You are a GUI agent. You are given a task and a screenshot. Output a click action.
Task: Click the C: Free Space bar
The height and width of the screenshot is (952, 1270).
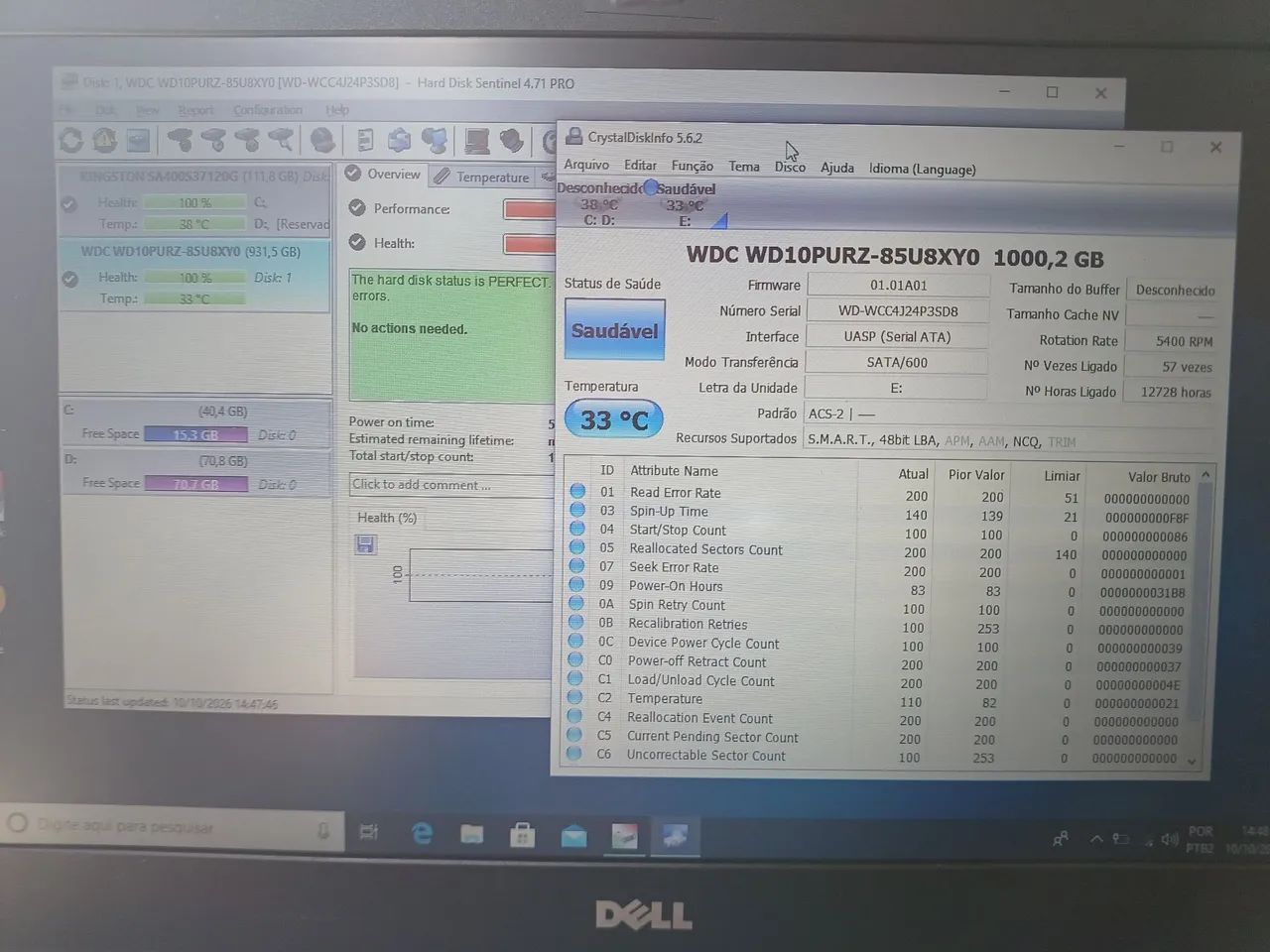tap(195, 434)
